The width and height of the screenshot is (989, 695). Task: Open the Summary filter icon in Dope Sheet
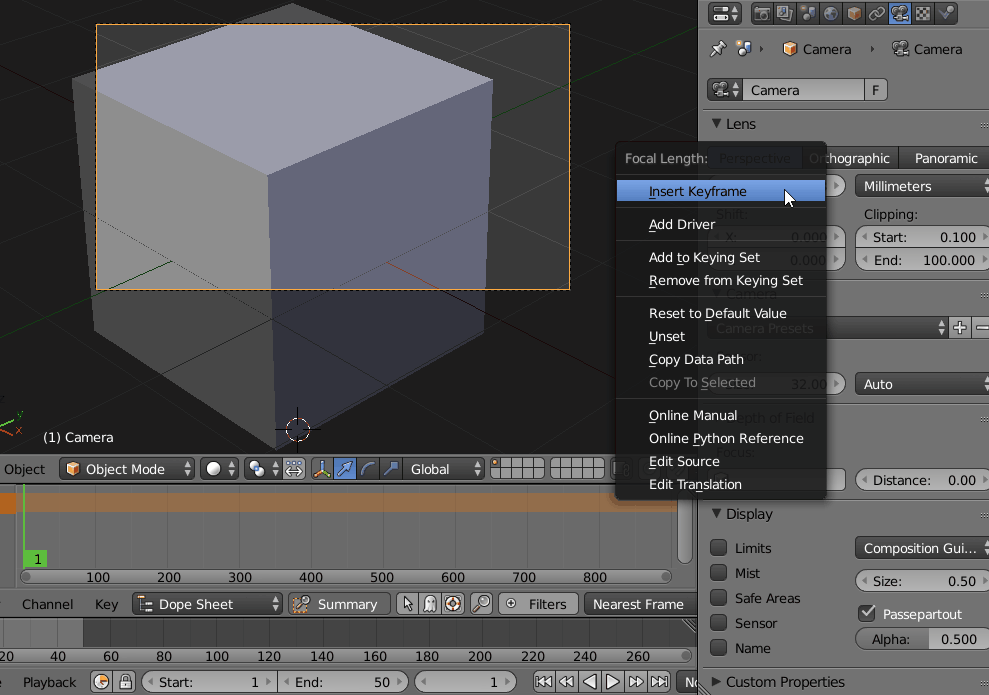point(300,604)
